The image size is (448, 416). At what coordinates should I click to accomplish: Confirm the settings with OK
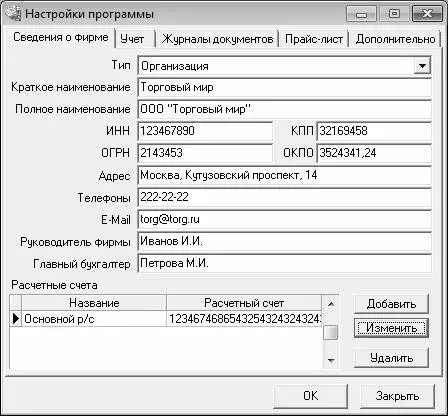tap(310, 396)
